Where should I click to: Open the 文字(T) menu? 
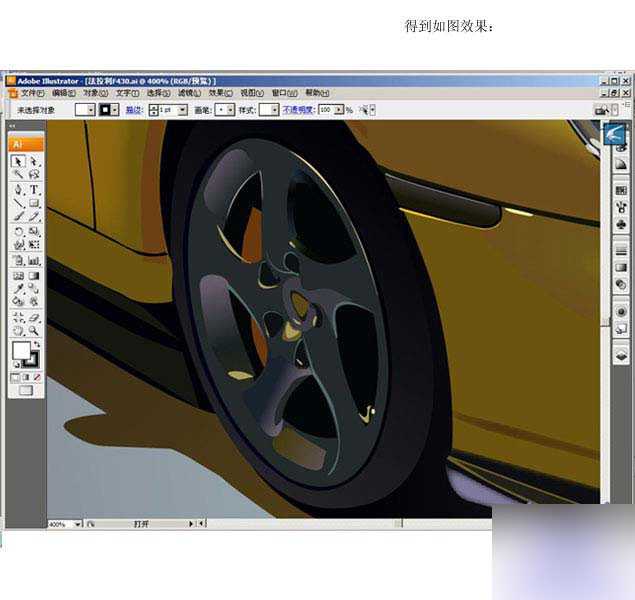point(127,94)
